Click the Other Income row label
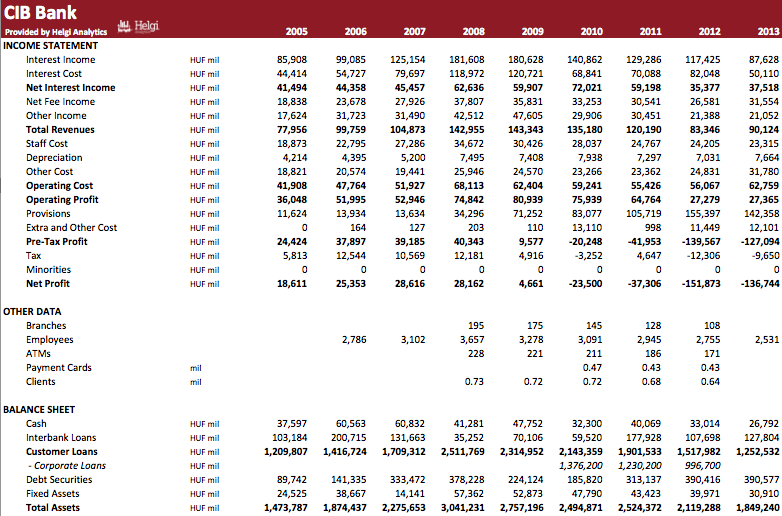 click(x=56, y=116)
